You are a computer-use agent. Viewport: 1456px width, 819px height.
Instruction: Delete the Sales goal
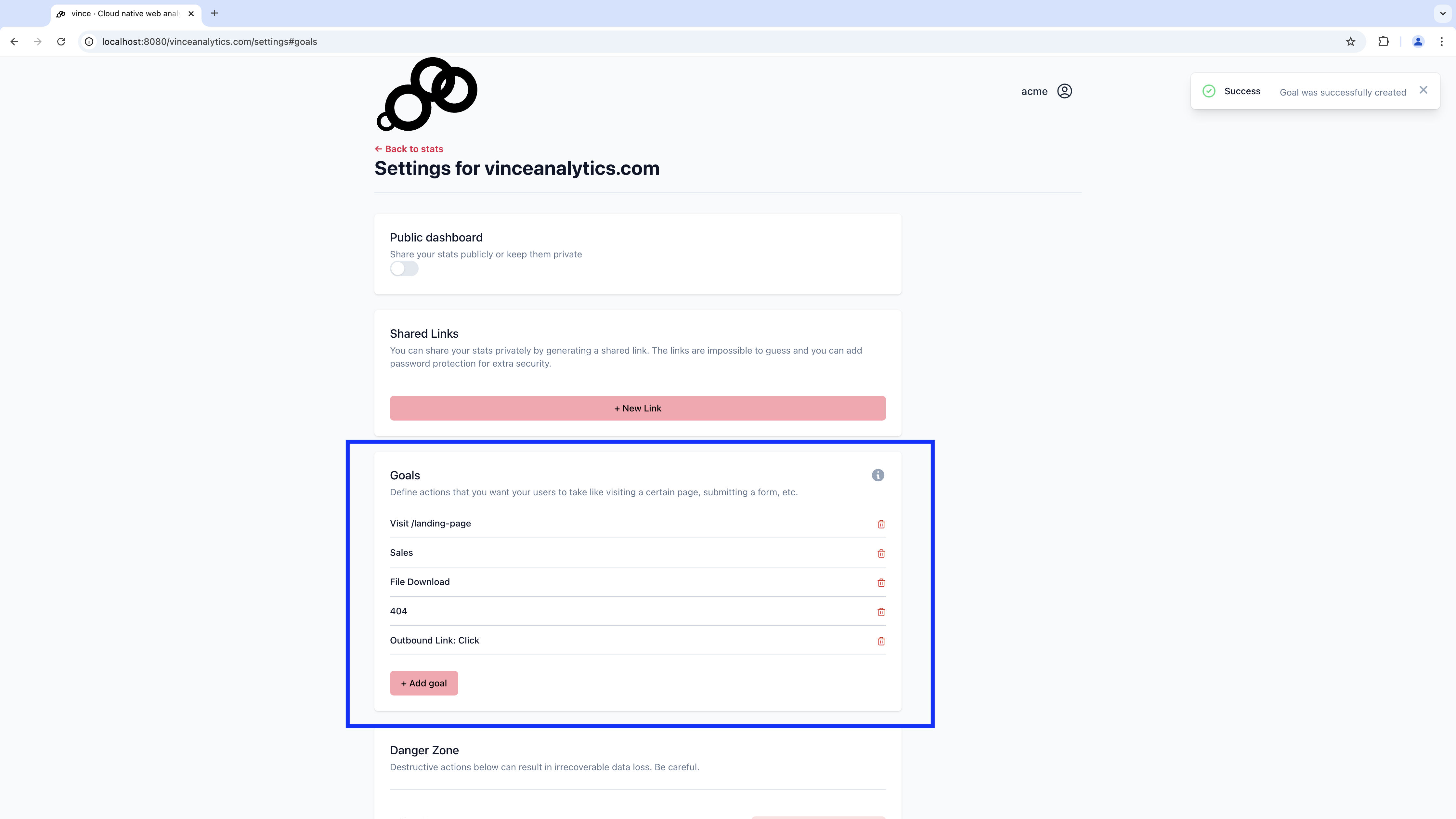coord(881,553)
